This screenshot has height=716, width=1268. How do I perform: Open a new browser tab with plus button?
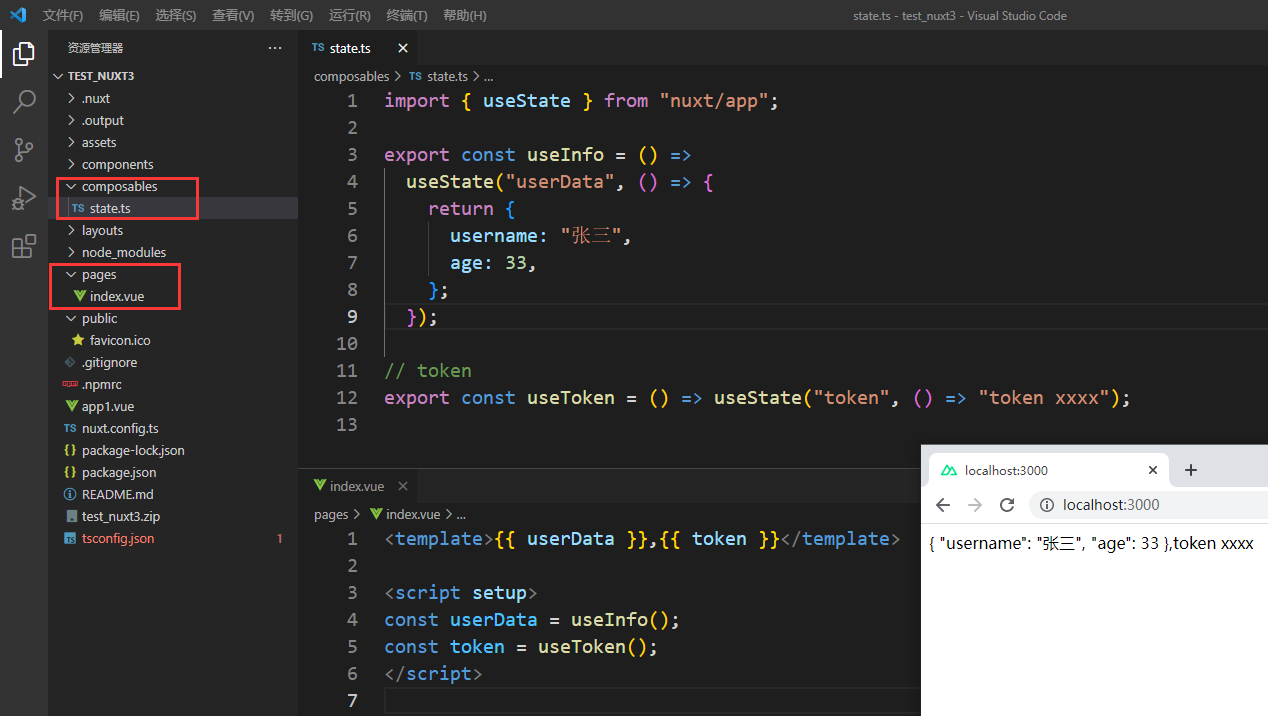(1190, 469)
